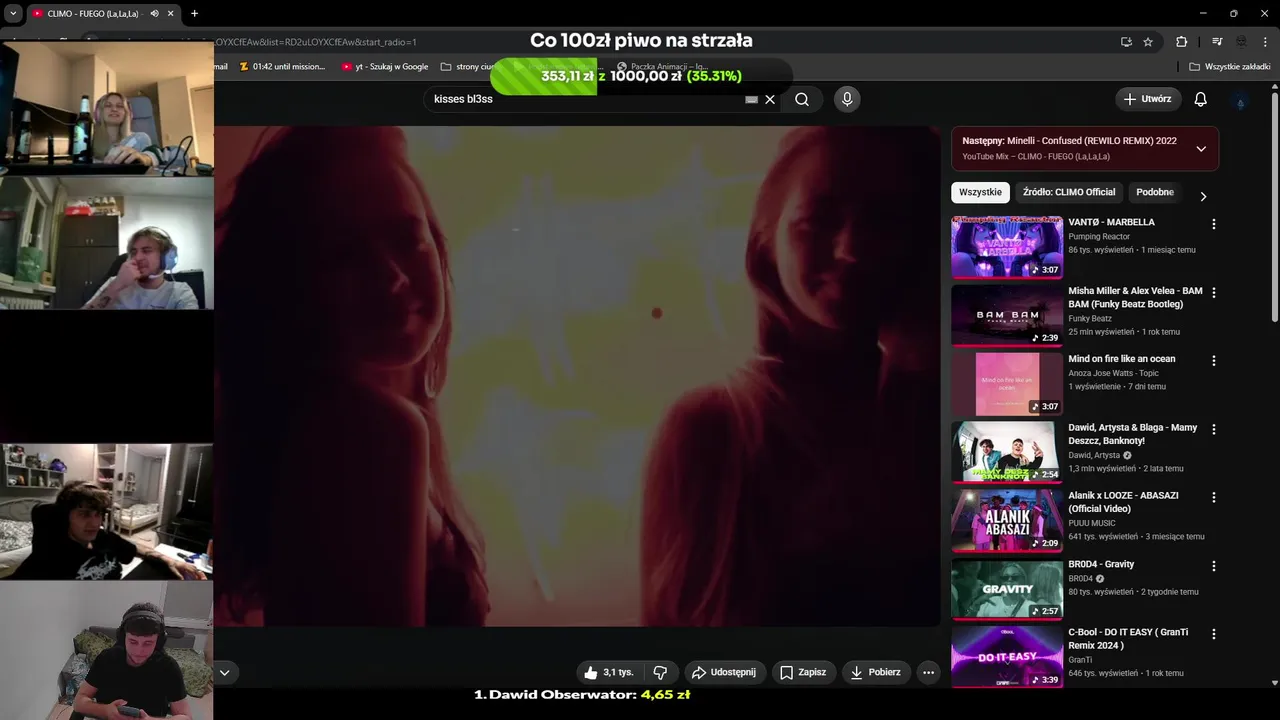Click the Pumping Reactor channel name
This screenshot has height=720, width=1280.
pyautogui.click(x=1099, y=237)
